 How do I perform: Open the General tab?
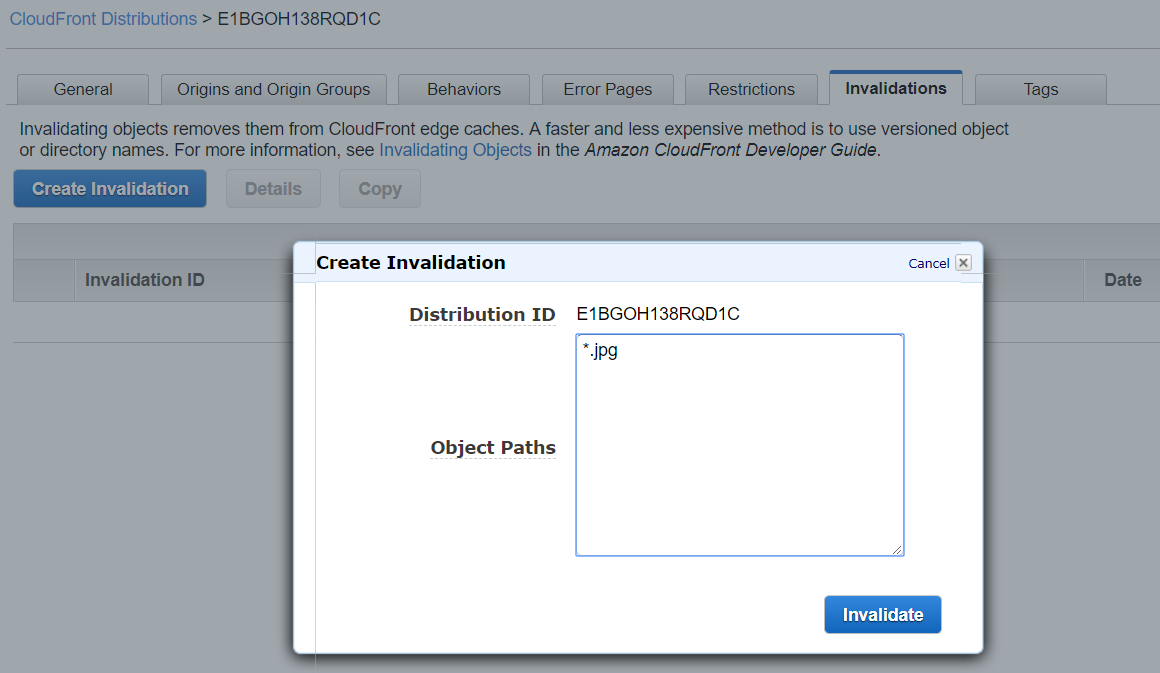pos(83,89)
